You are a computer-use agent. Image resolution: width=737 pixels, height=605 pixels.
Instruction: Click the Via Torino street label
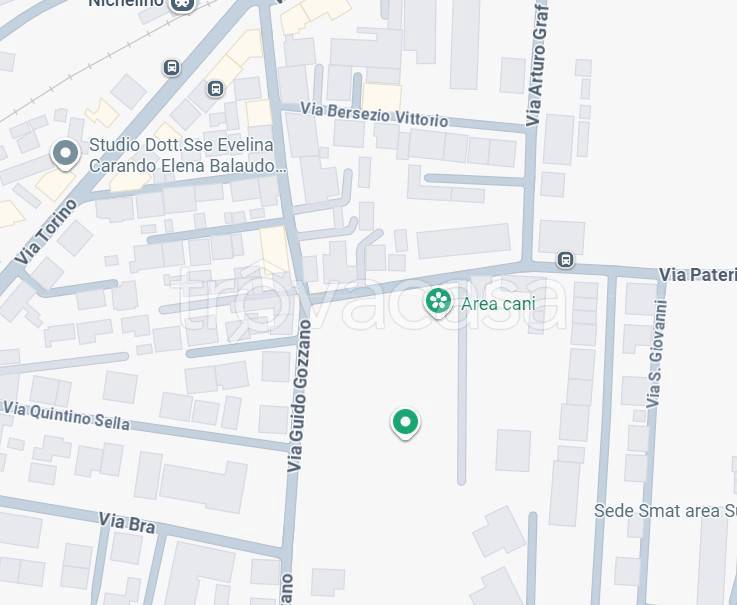[x=46, y=232]
